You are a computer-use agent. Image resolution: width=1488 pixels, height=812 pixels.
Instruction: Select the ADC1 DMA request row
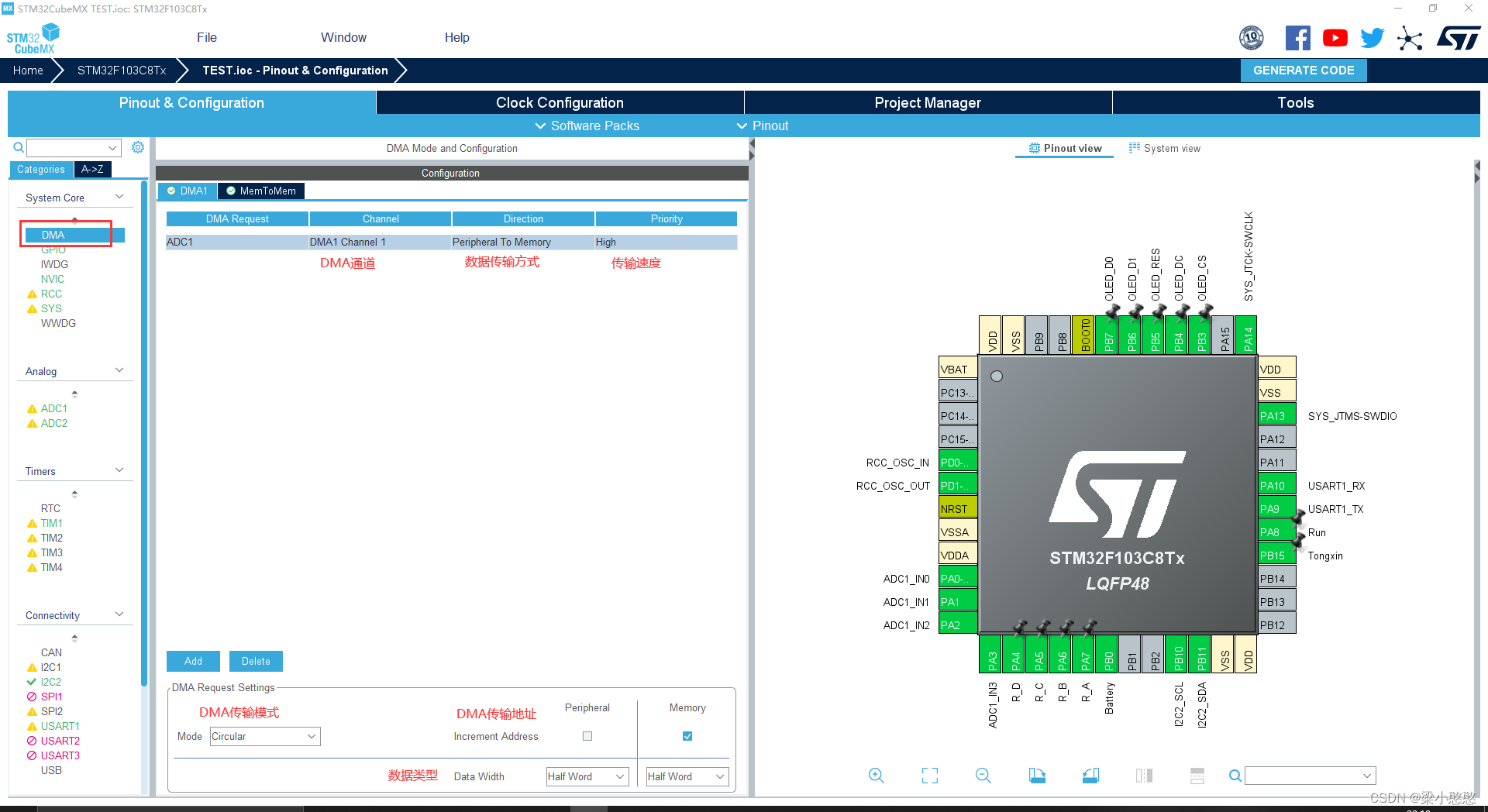click(451, 242)
